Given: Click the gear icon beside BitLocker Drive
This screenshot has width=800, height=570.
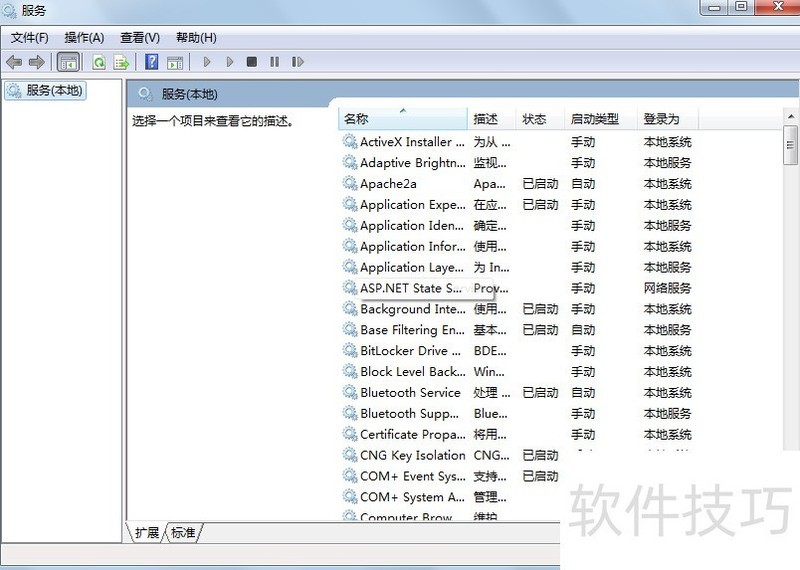Looking at the screenshot, I should pos(349,351).
